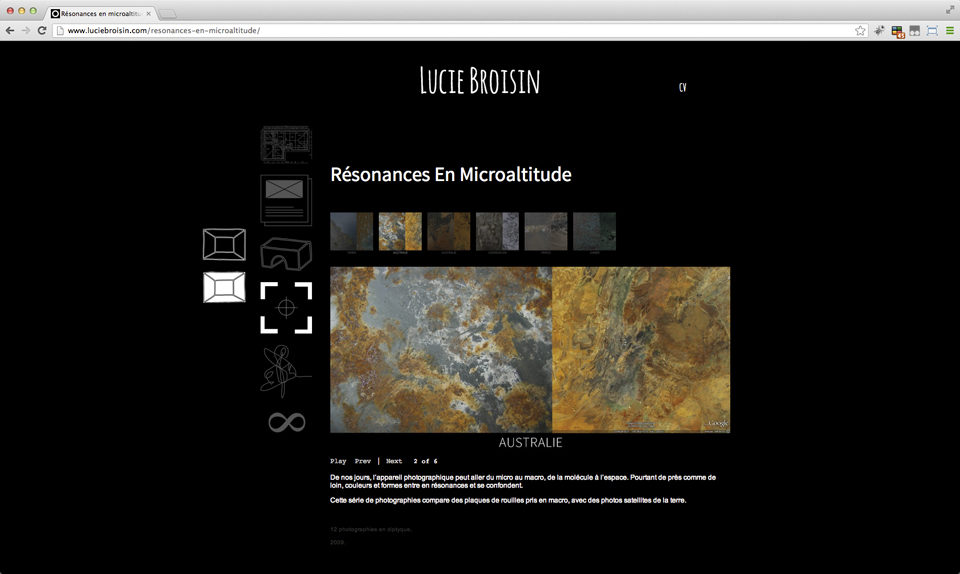Click the Résonances En Microaltitude heading

(451, 174)
